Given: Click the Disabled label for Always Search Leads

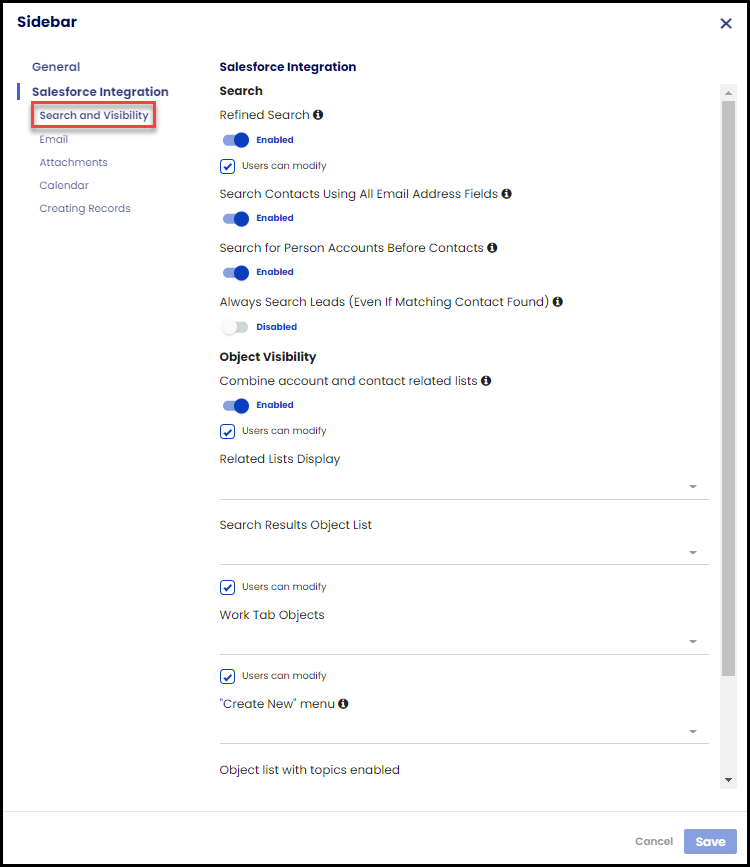Looking at the screenshot, I should [x=277, y=327].
